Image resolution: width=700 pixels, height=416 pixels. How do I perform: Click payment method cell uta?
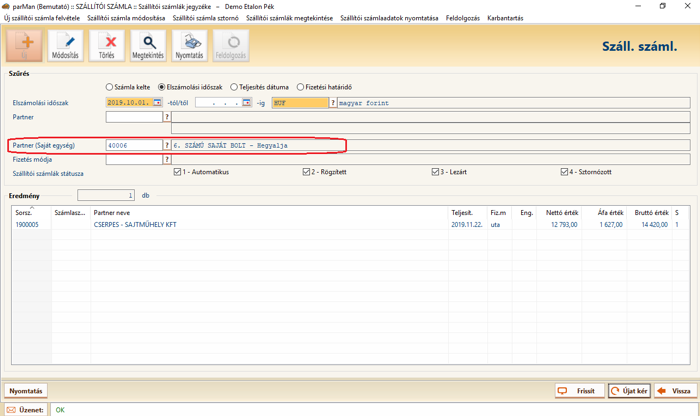[495, 225]
